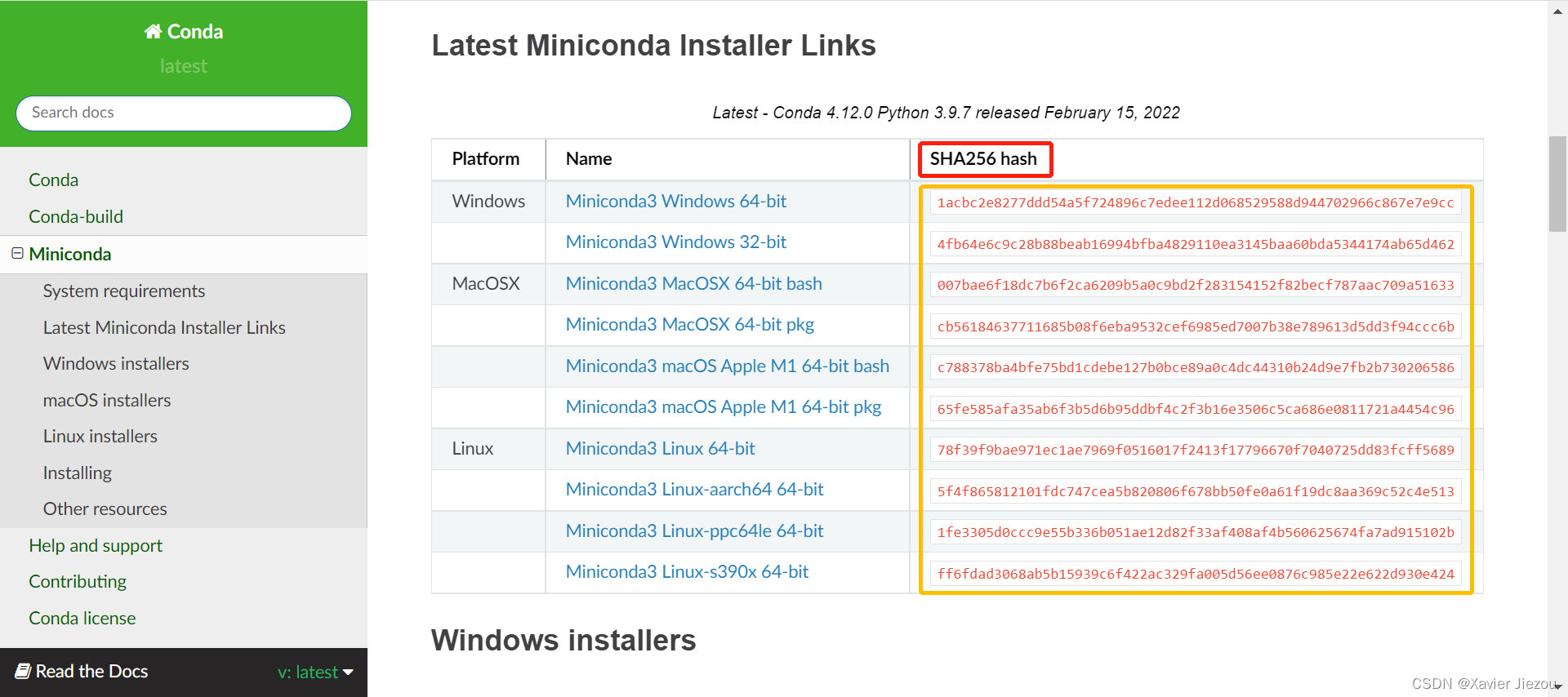The height and width of the screenshot is (697, 1568).
Task: Open Help and support page
Action: pyautogui.click(x=96, y=545)
